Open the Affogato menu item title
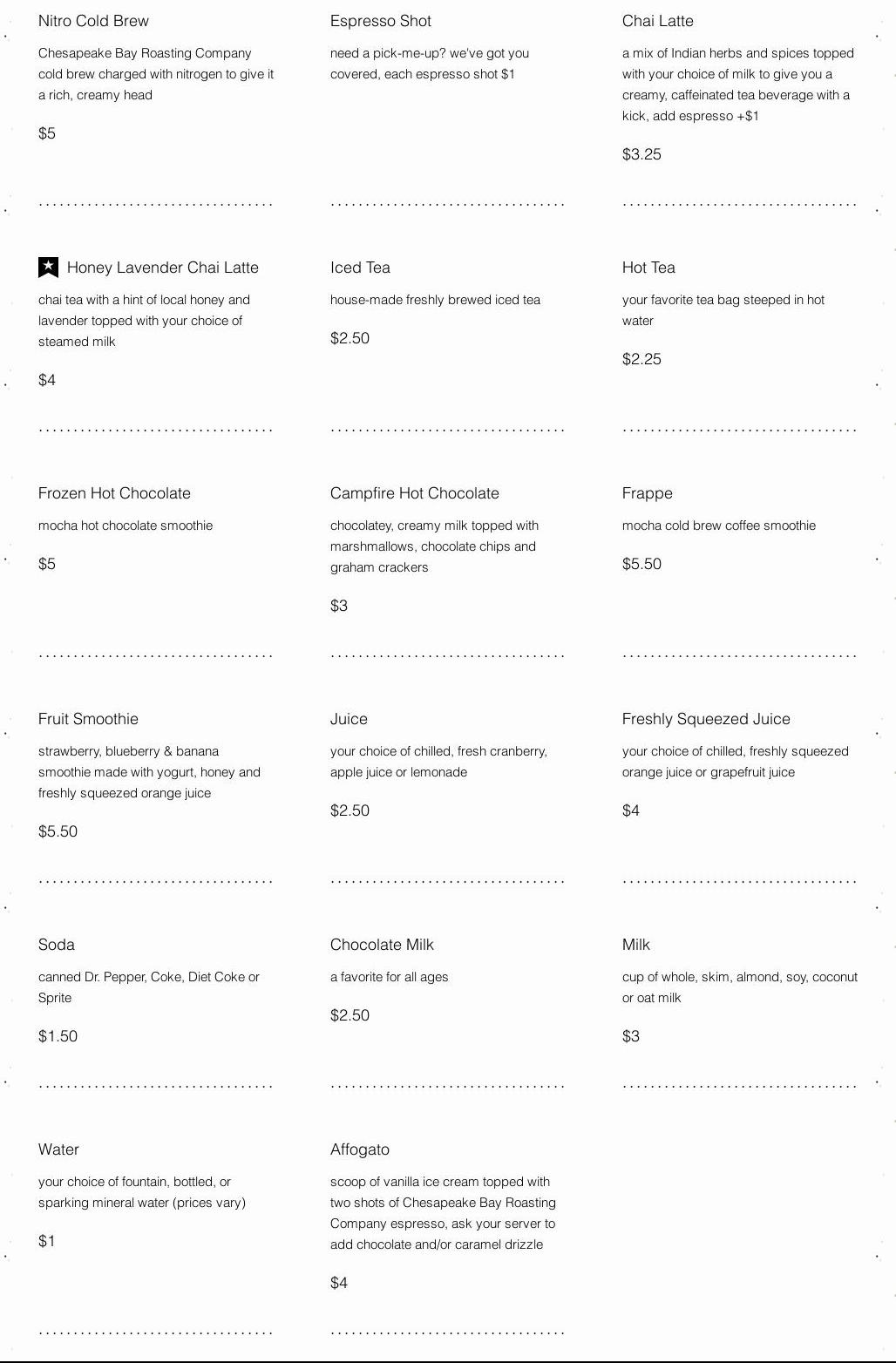This screenshot has width=896, height=1363. (x=360, y=1149)
